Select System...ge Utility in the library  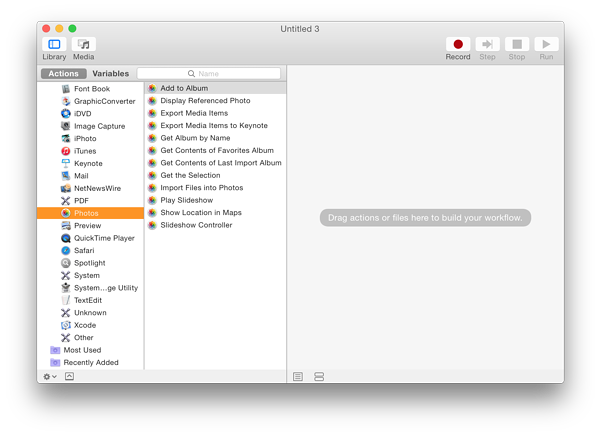[x=90, y=288]
